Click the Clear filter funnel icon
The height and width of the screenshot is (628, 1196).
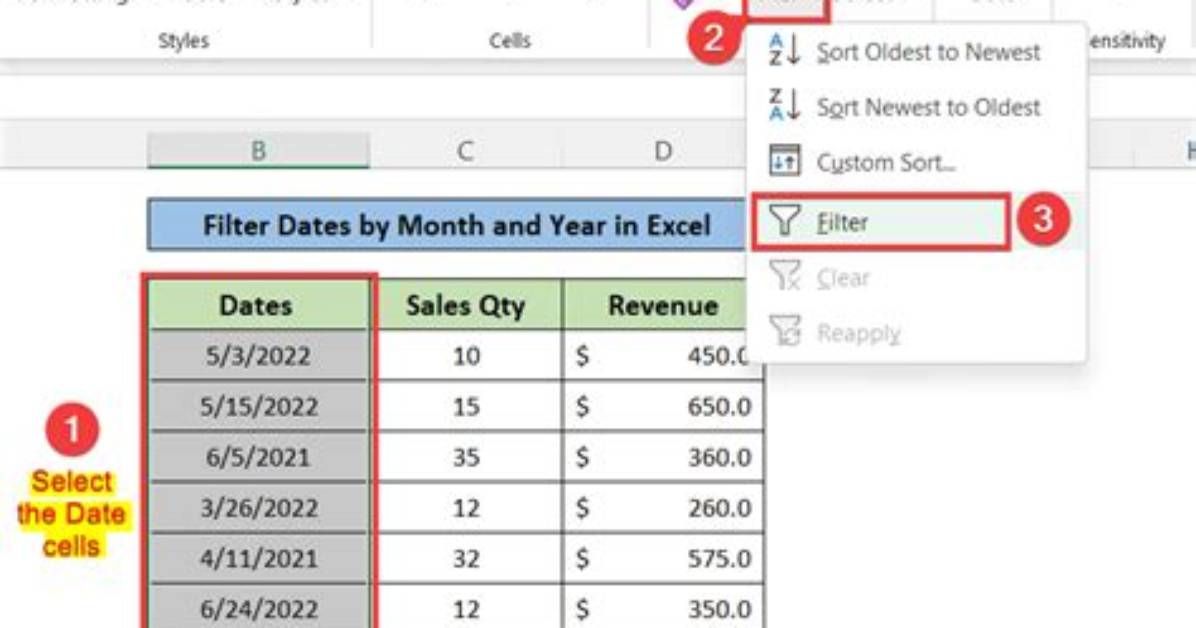[x=784, y=276]
